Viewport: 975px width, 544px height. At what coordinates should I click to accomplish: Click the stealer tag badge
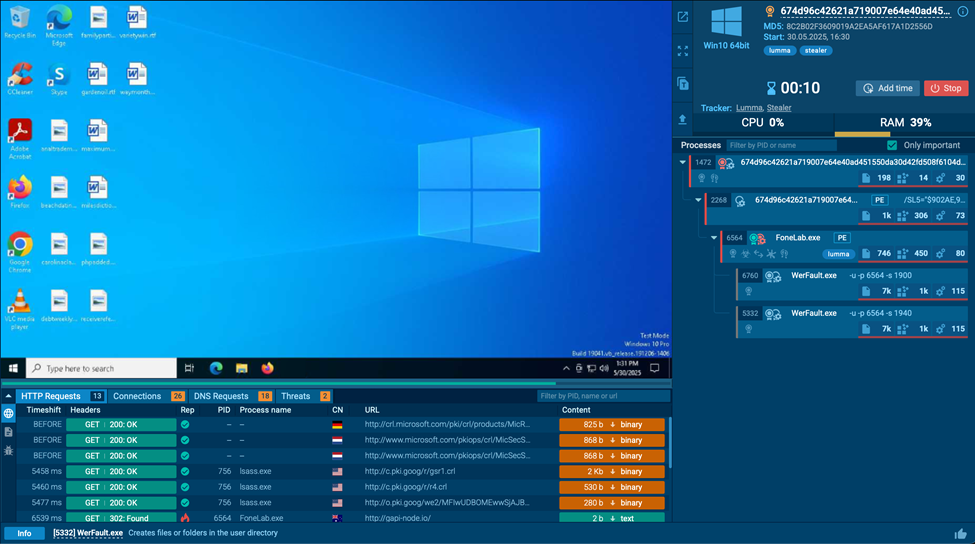(x=816, y=50)
